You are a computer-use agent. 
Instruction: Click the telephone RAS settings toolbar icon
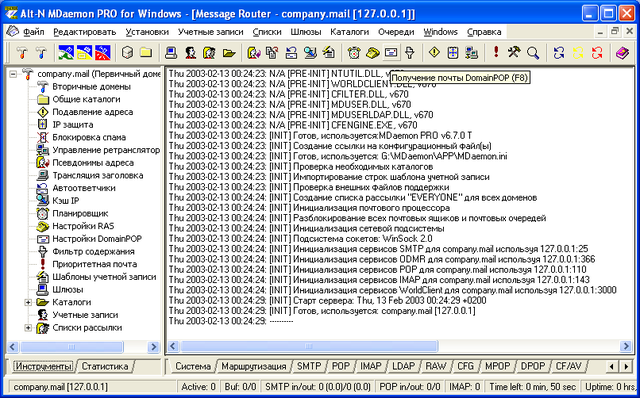pyautogui.click(x=372, y=53)
